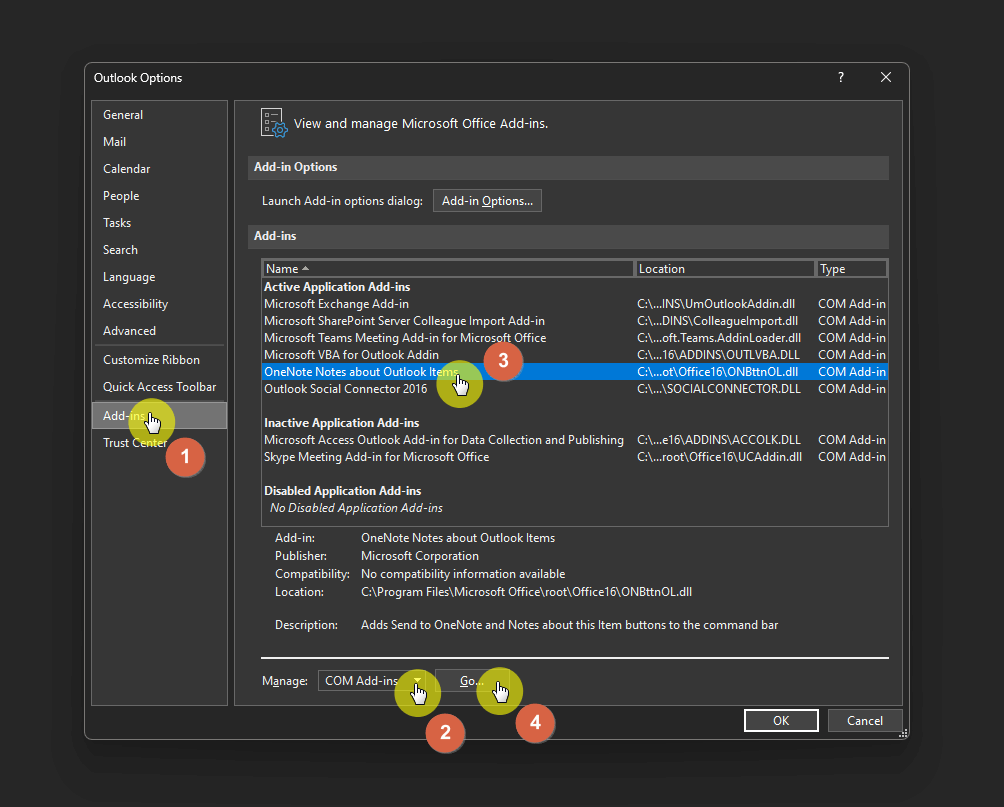
Task: Select Microsoft Teams Meeting Add-in for Microsoft Office
Action: pyautogui.click(x=574, y=338)
